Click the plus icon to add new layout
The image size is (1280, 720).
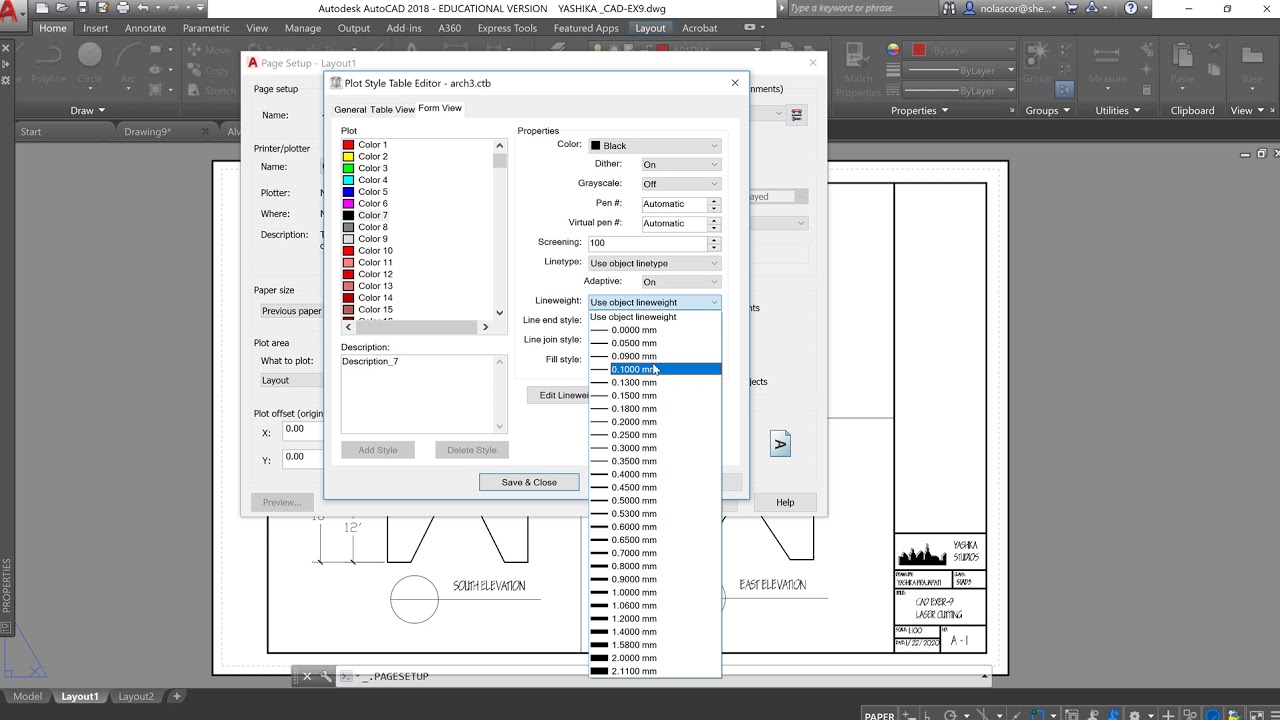(x=177, y=696)
